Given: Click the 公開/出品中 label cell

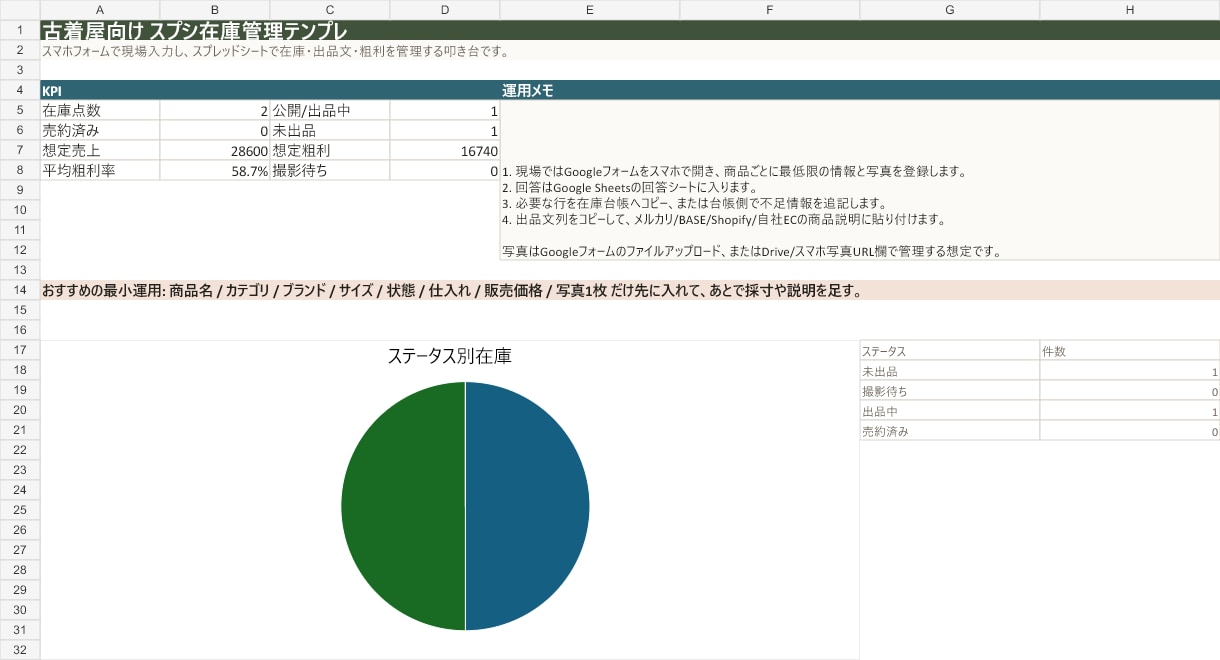Looking at the screenshot, I should 330,110.
